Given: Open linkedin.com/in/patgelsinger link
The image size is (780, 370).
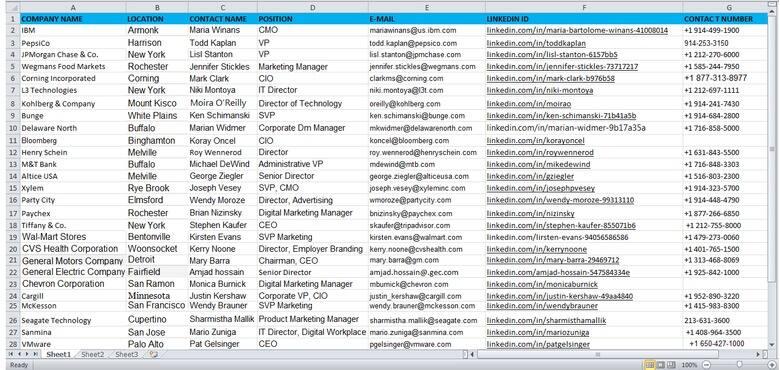Looking at the screenshot, I should [x=538, y=344].
